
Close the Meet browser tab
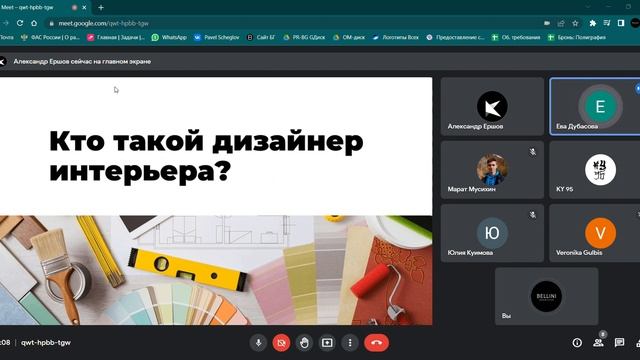pos(84,7)
